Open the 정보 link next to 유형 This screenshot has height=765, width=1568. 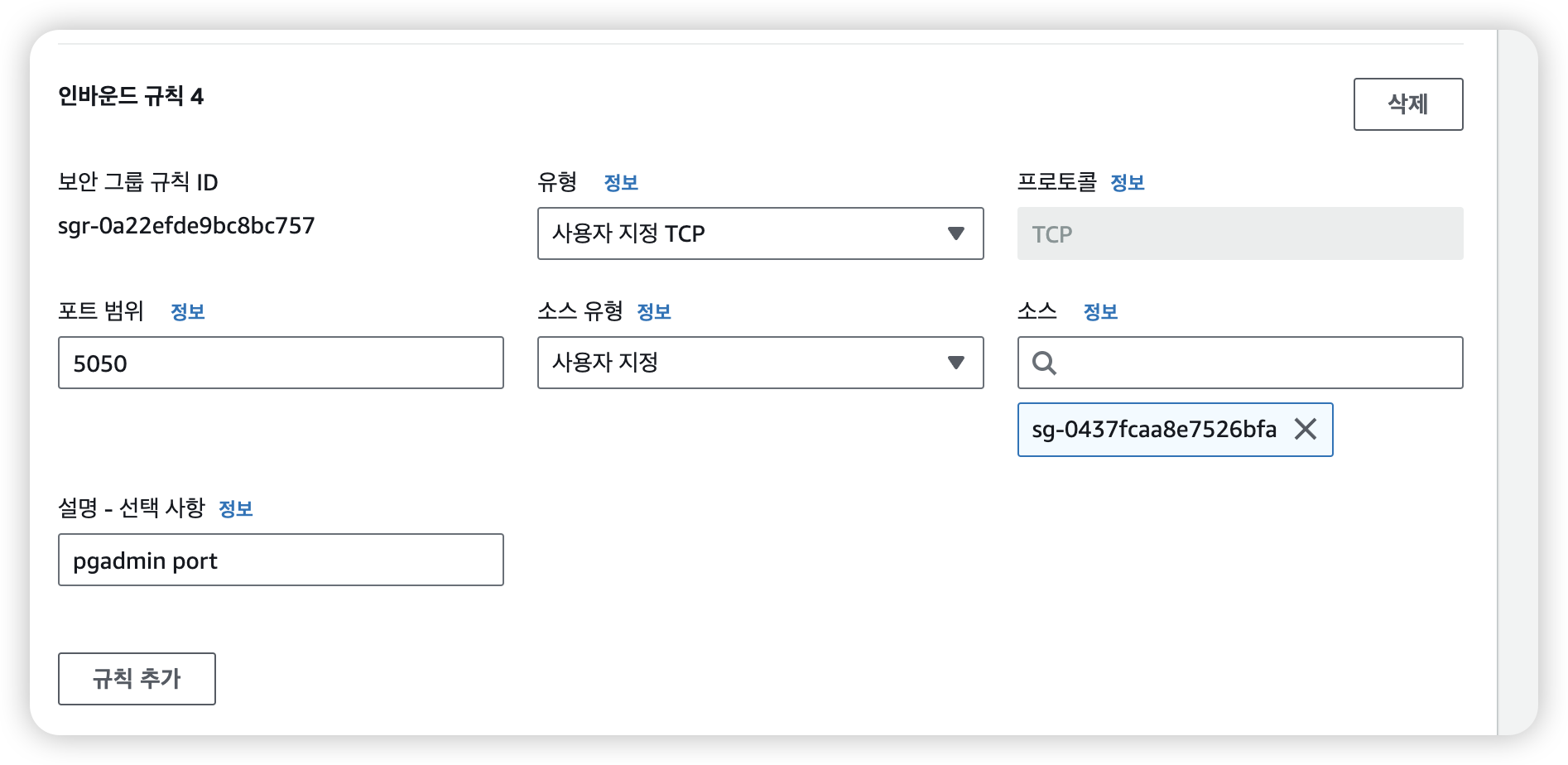(621, 183)
